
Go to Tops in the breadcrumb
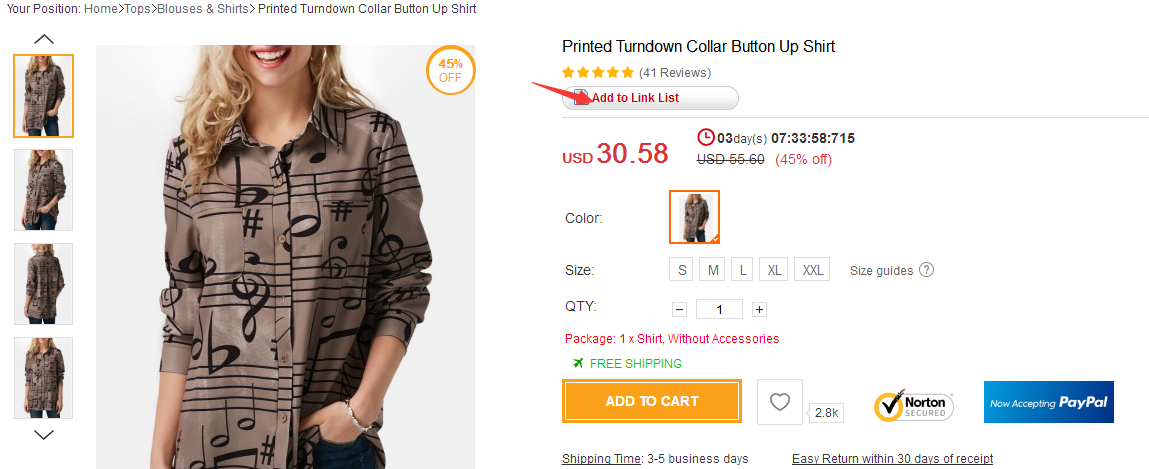point(137,9)
